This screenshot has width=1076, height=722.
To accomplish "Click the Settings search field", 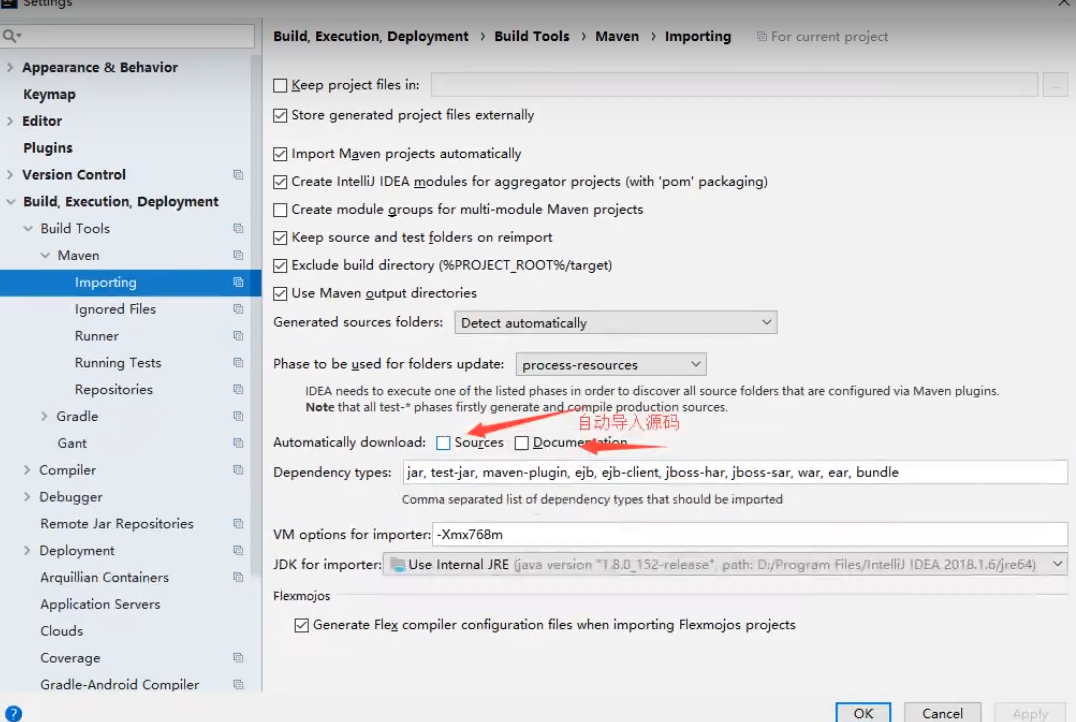I will 128,36.
